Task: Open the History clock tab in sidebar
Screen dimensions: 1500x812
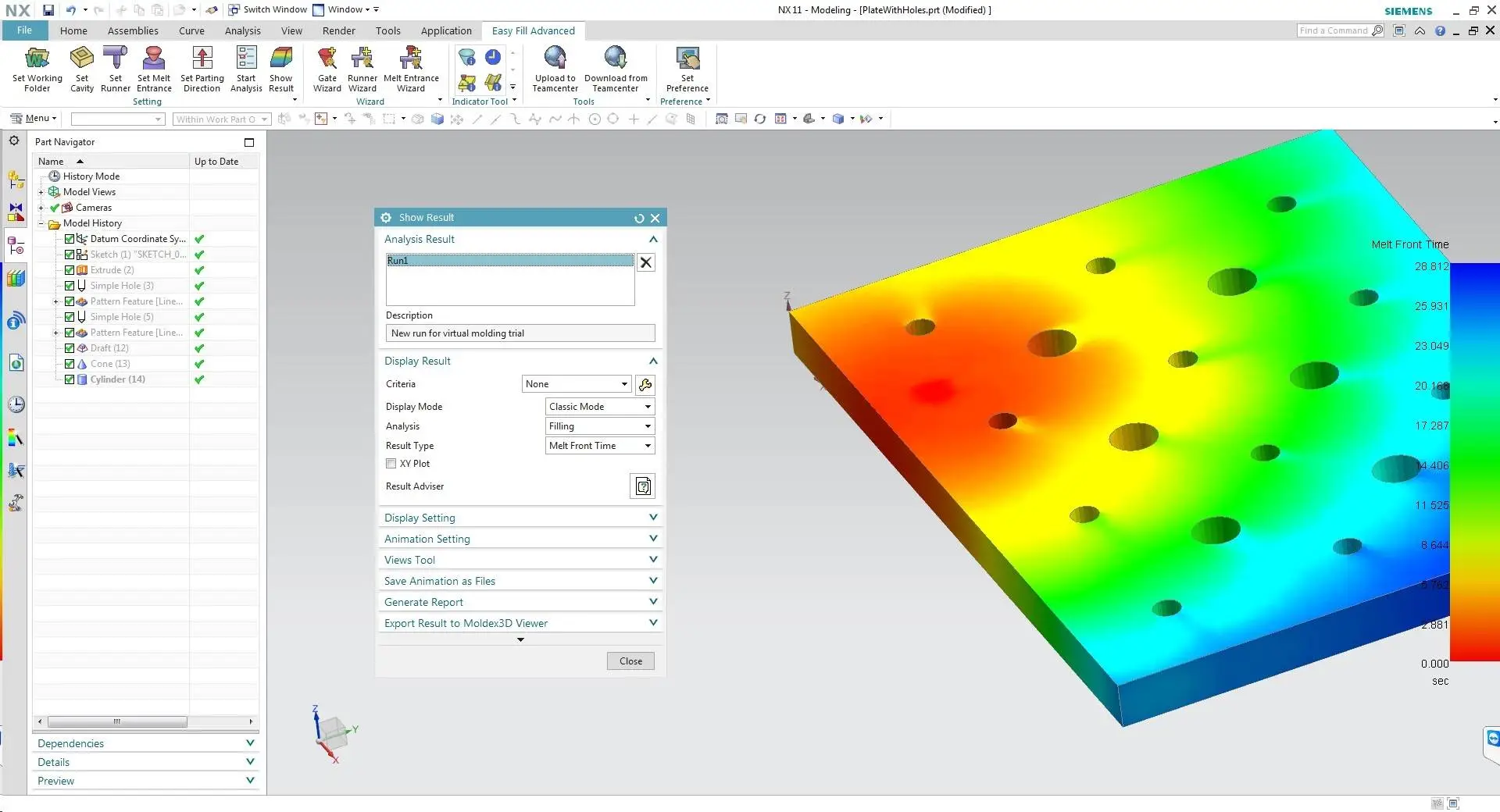Action: click(x=16, y=404)
